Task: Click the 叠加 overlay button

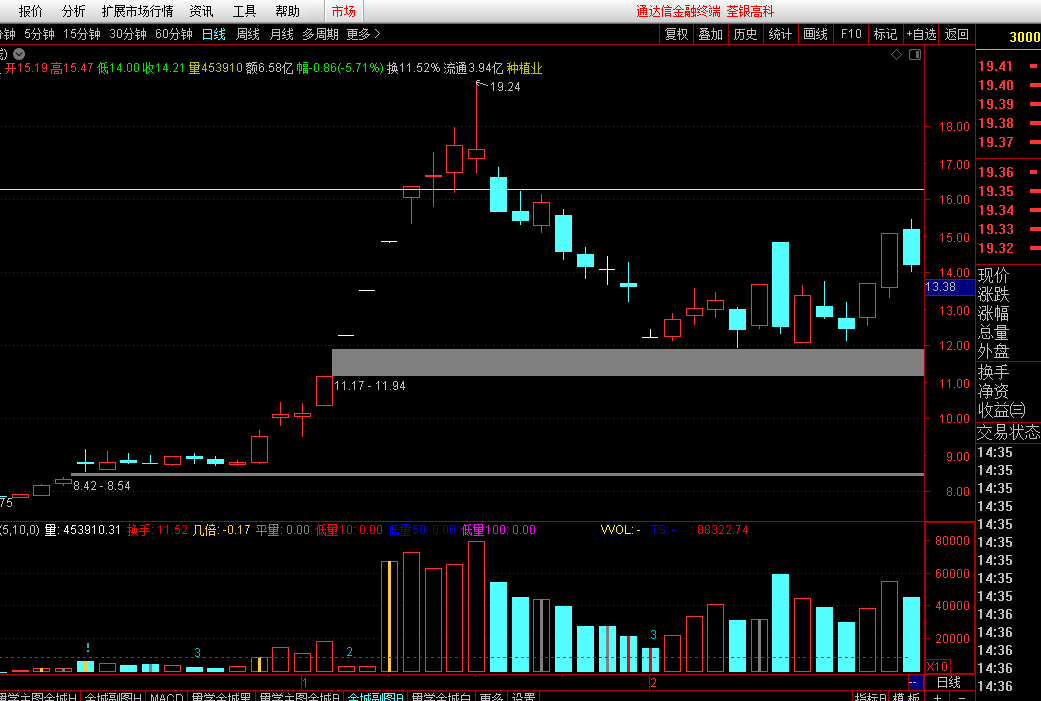Action: [x=710, y=34]
